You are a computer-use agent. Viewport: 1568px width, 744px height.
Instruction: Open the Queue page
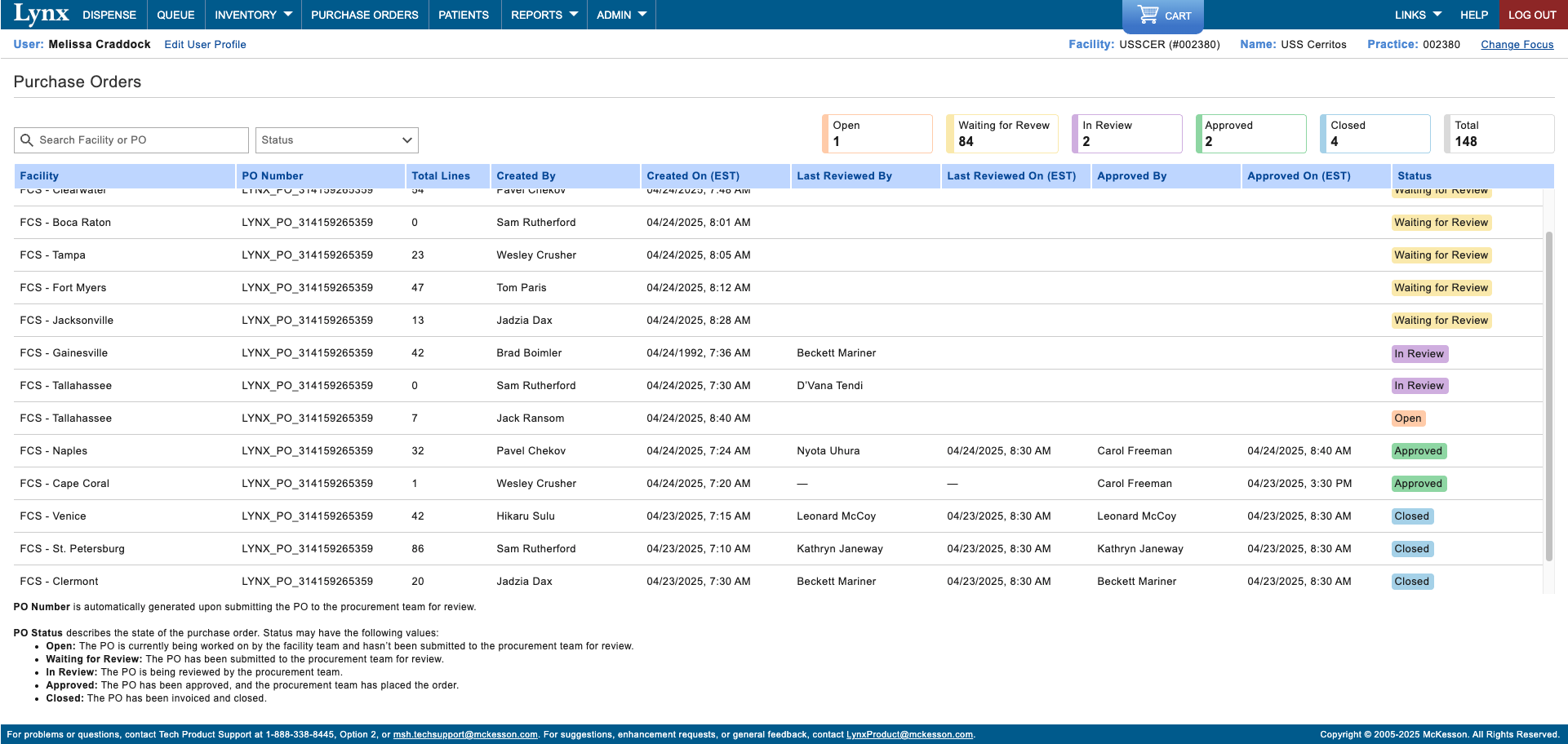pyautogui.click(x=175, y=15)
